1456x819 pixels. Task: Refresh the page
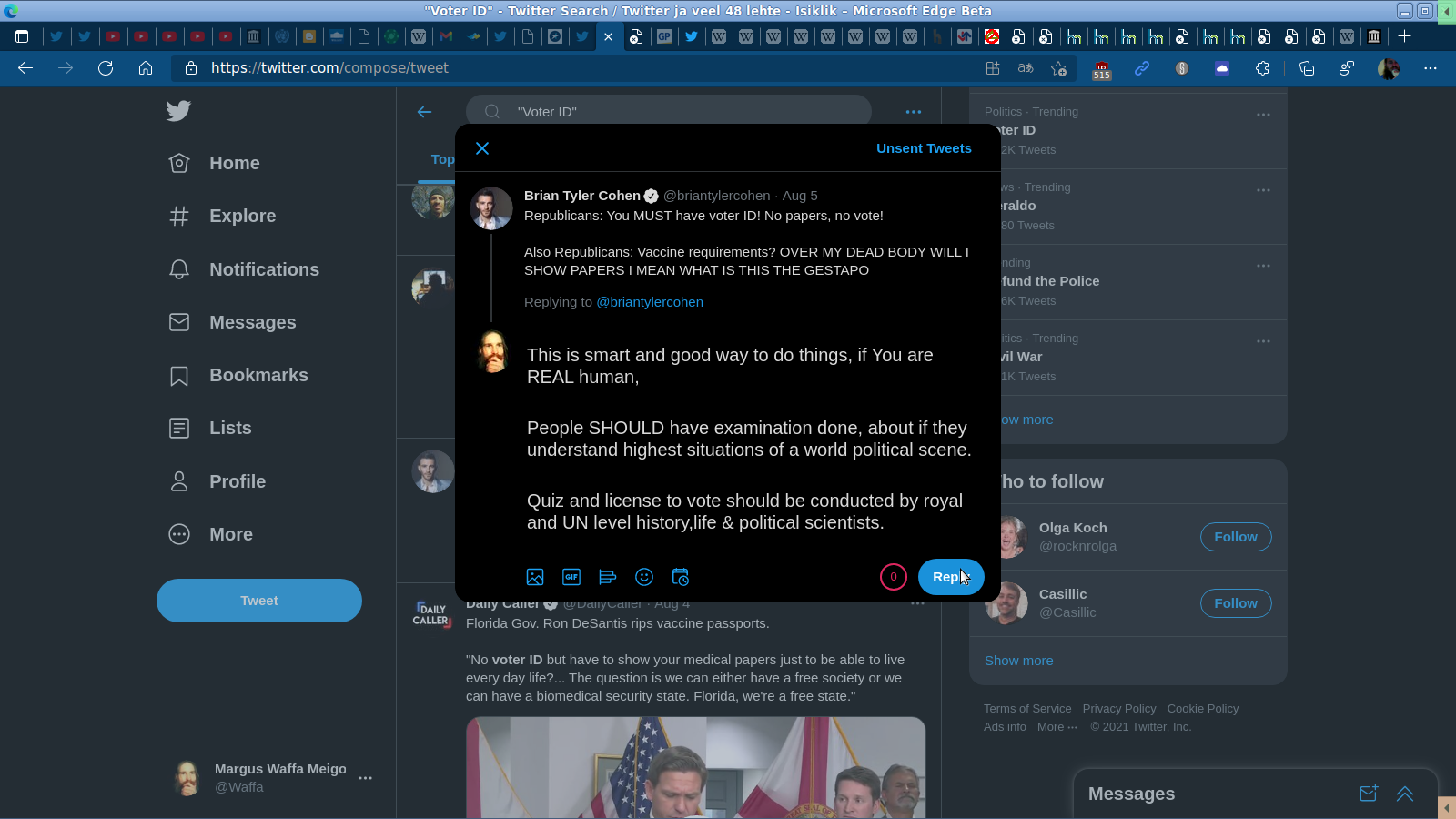click(x=106, y=68)
